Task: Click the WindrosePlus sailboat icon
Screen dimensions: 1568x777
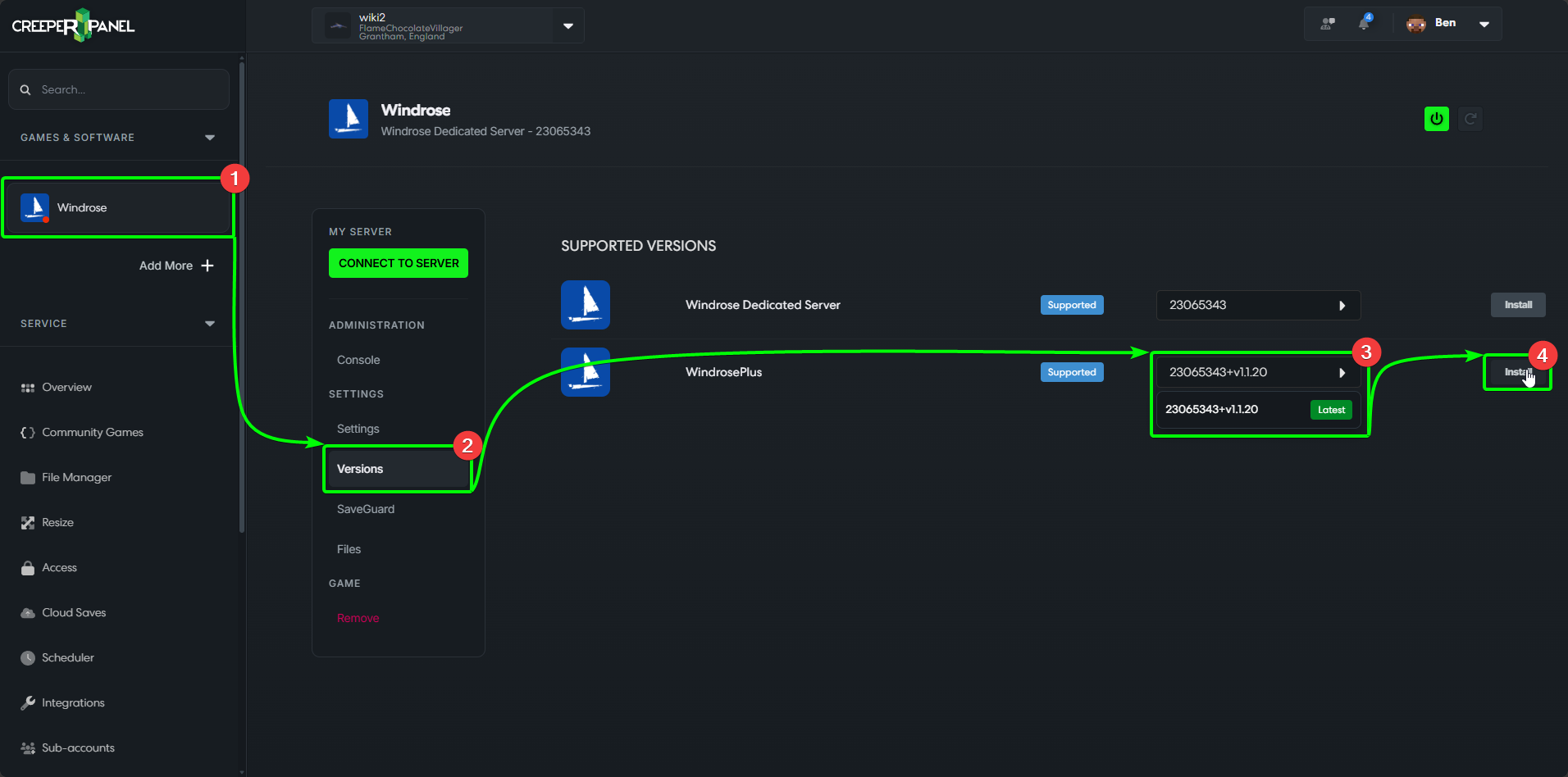Action: click(586, 372)
